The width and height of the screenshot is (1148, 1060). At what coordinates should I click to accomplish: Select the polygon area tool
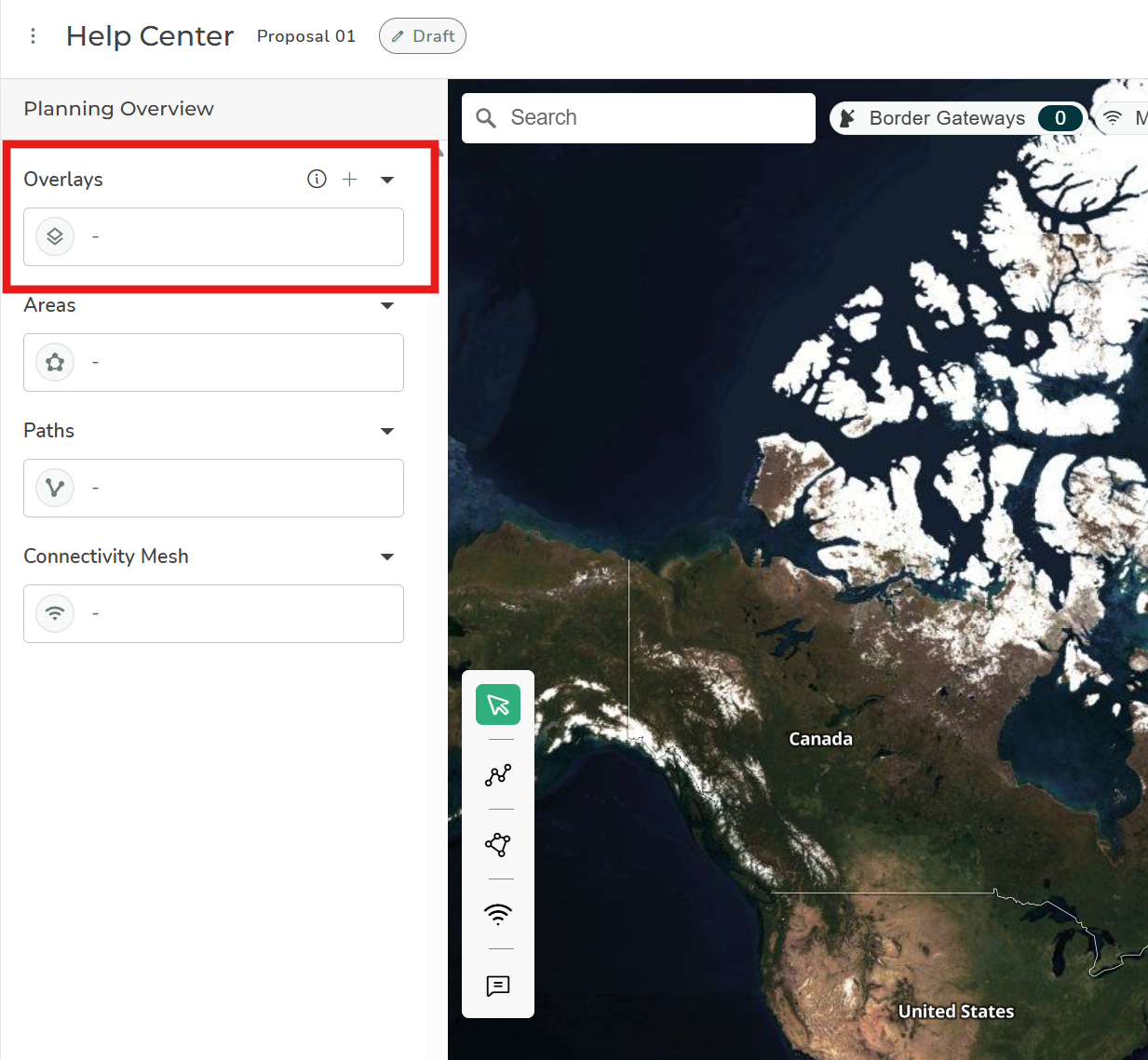click(x=498, y=844)
